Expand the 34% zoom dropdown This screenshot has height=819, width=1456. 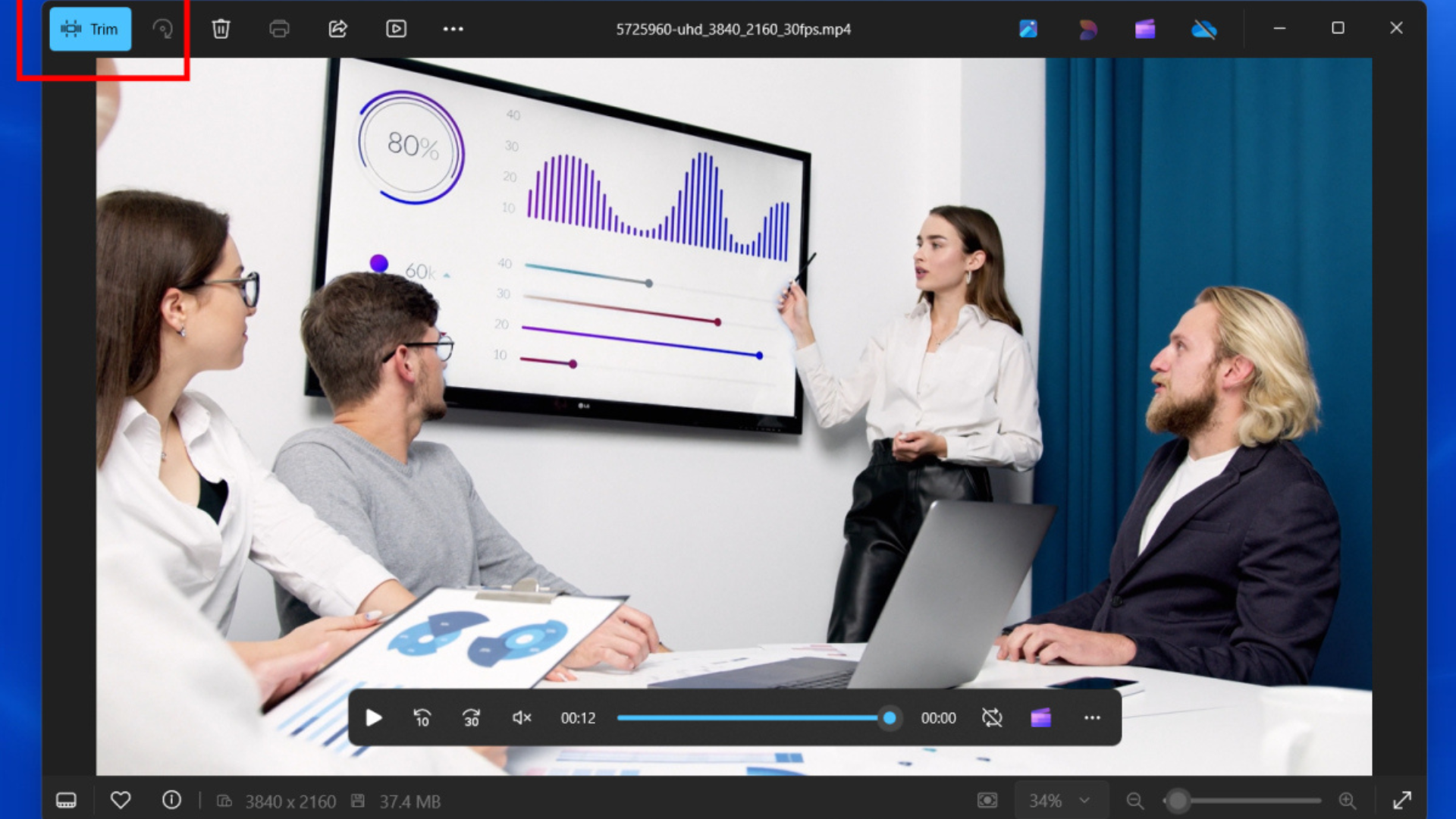1084,801
